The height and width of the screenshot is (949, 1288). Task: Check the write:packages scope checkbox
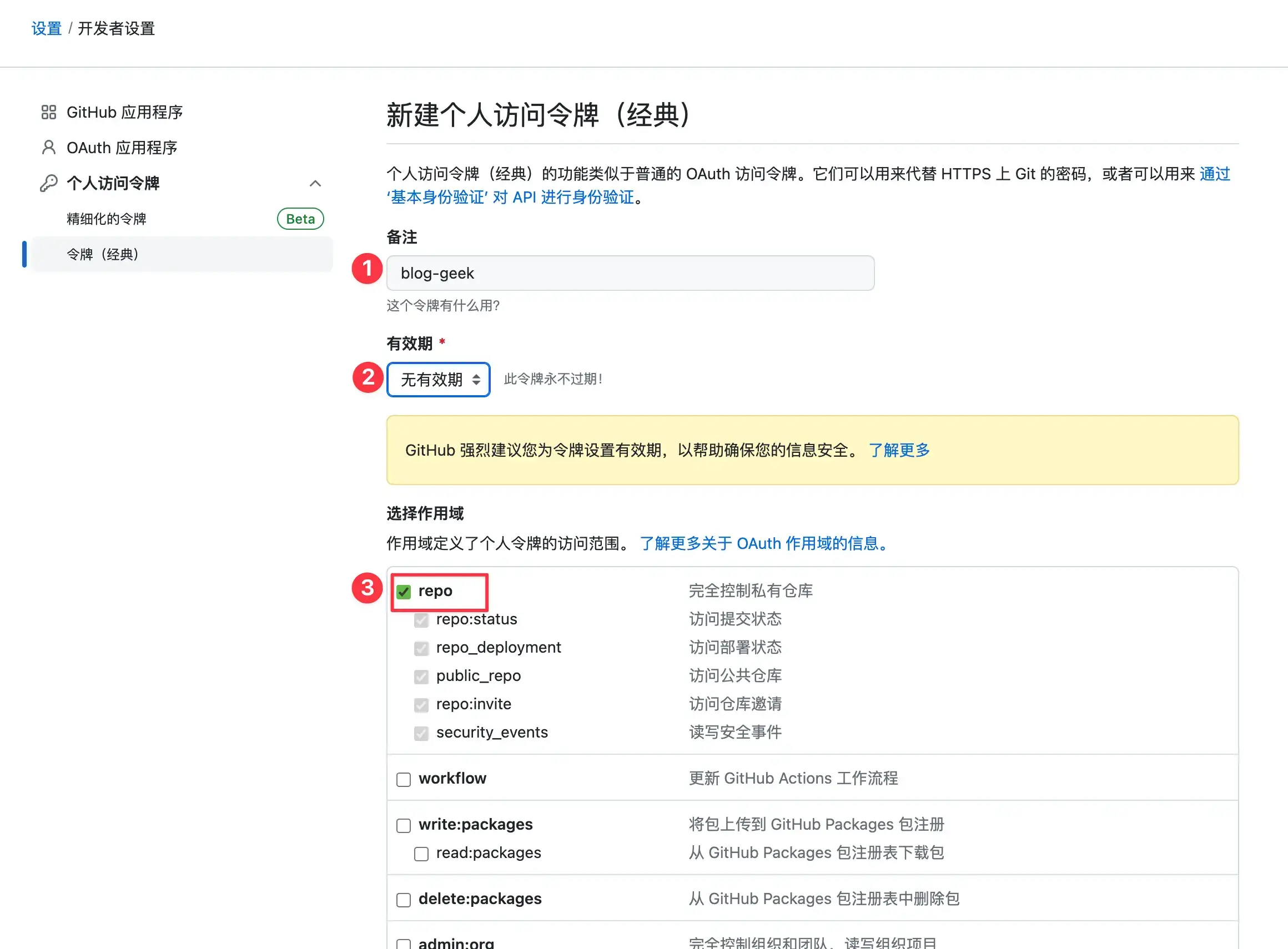404,825
